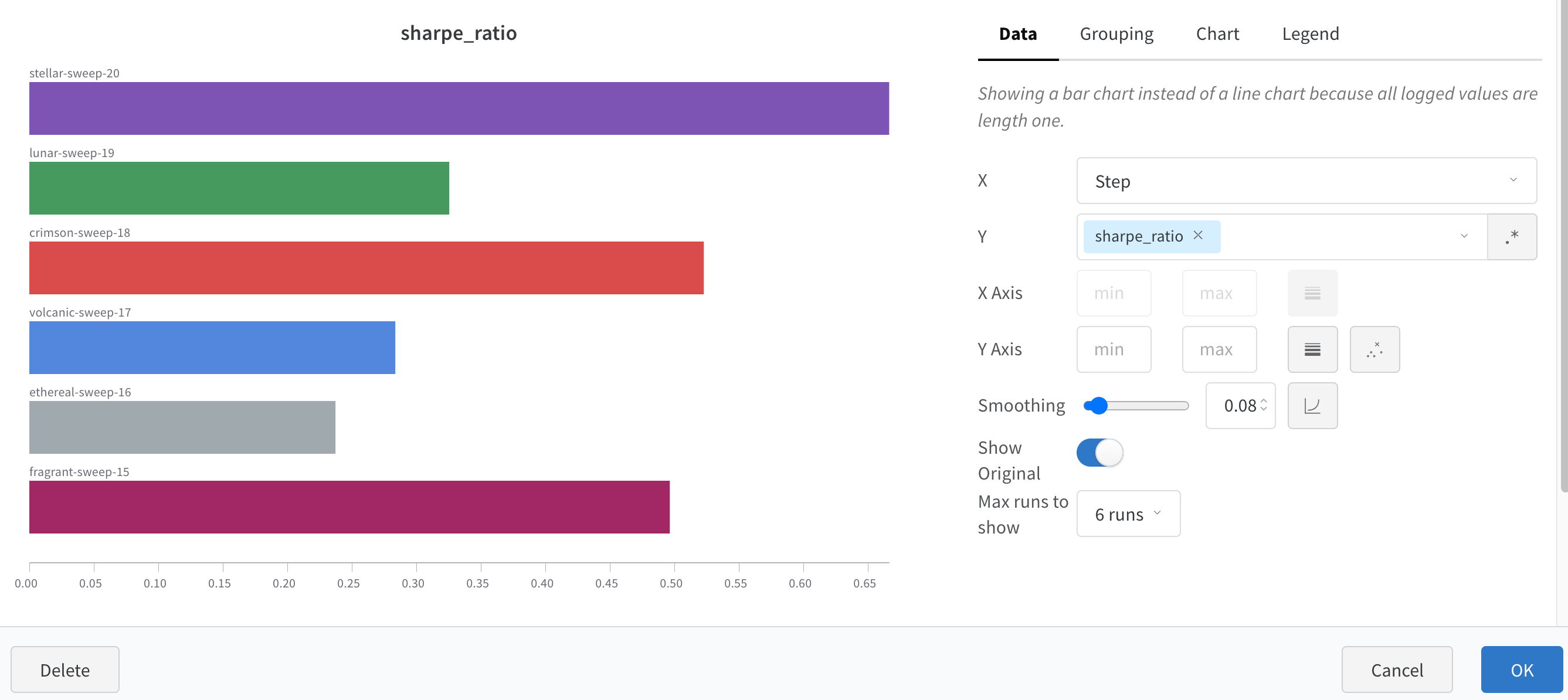Switch to the Grouping tab
Image resolution: width=1568 pixels, height=700 pixels.
click(x=1116, y=34)
